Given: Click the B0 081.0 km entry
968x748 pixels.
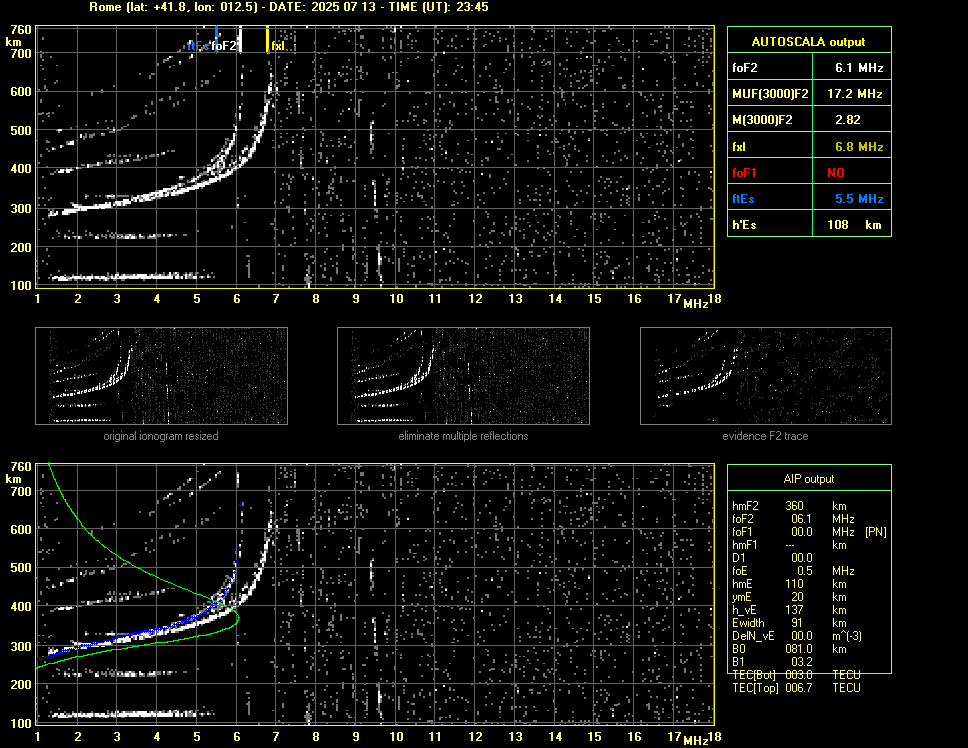Looking at the screenshot, I should (789, 649).
